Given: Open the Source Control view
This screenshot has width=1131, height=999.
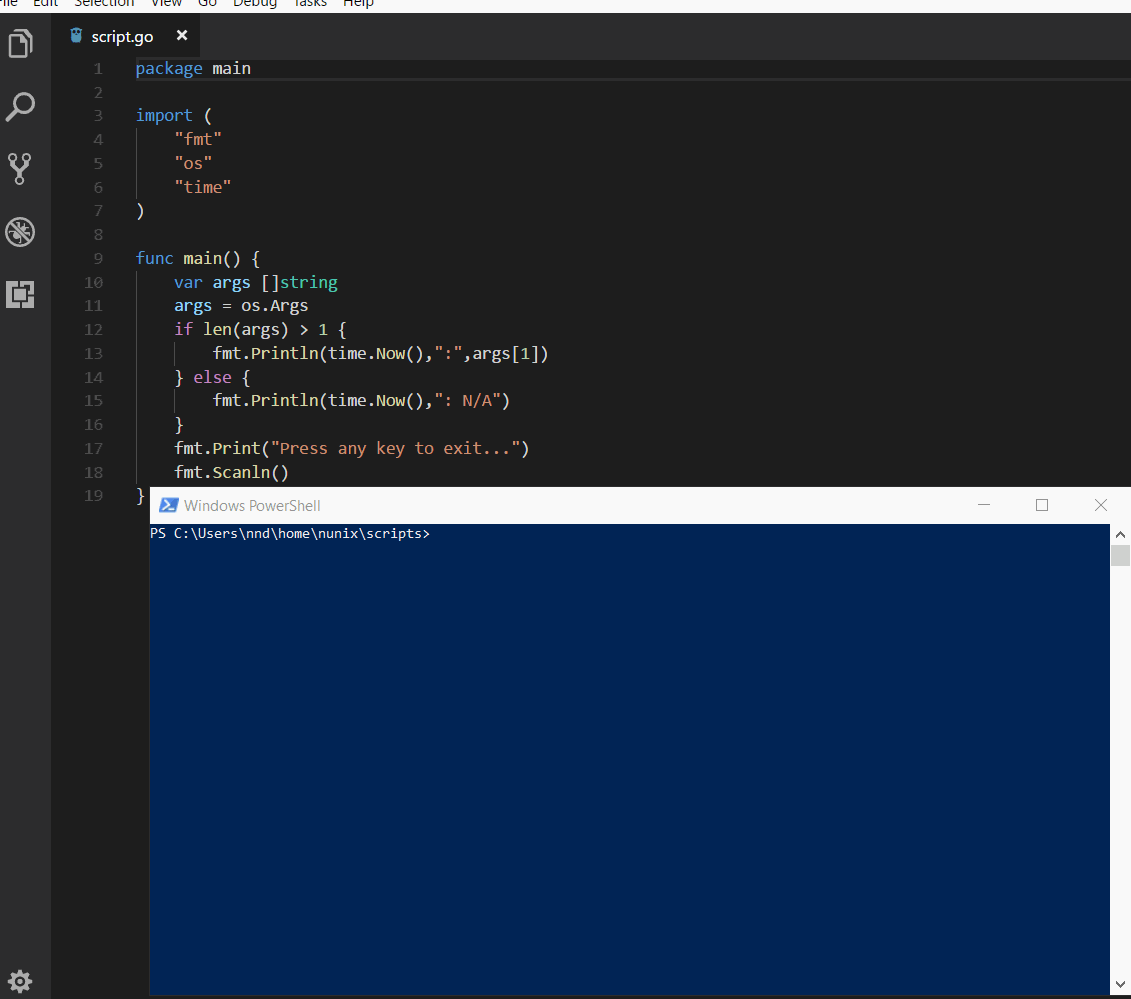Looking at the screenshot, I should point(20,168).
